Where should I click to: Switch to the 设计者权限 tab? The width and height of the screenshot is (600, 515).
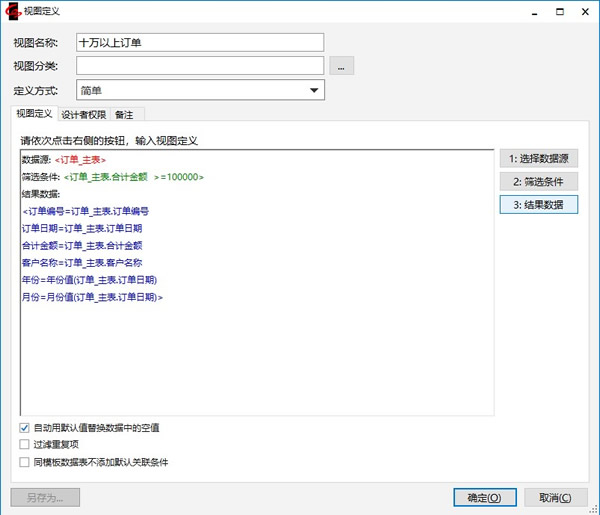point(83,114)
